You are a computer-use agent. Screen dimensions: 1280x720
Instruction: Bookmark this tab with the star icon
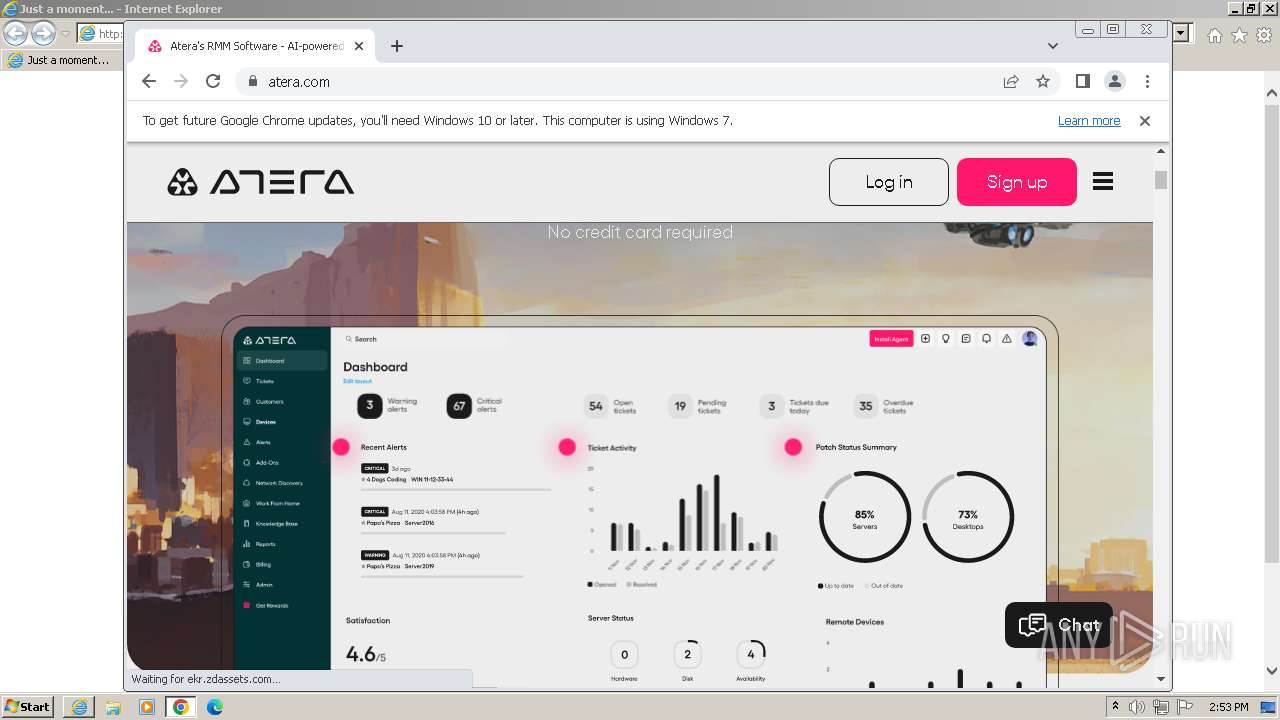(x=1043, y=82)
